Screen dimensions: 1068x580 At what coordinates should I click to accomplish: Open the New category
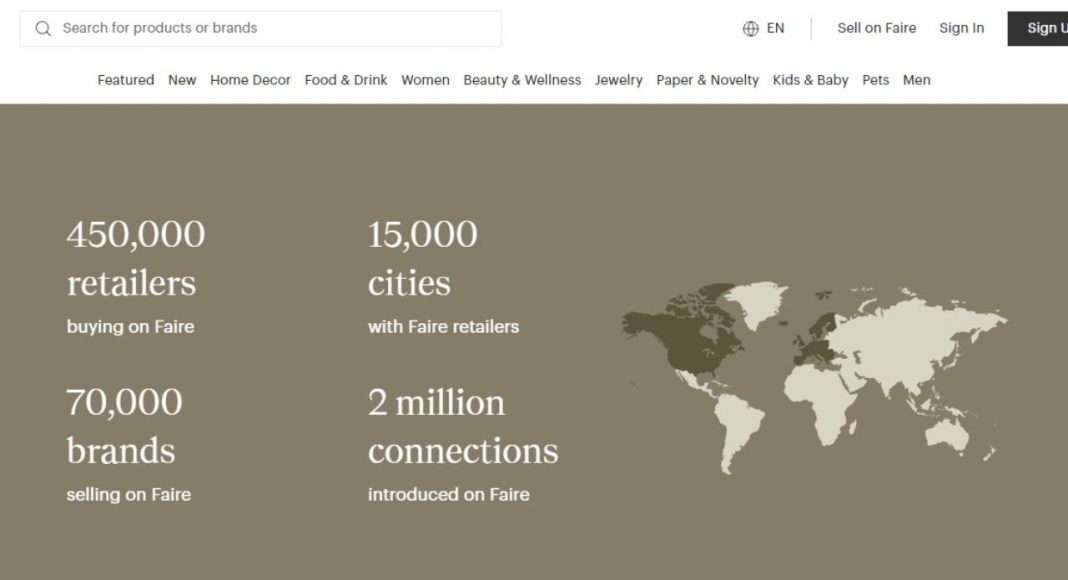(x=182, y=80)
